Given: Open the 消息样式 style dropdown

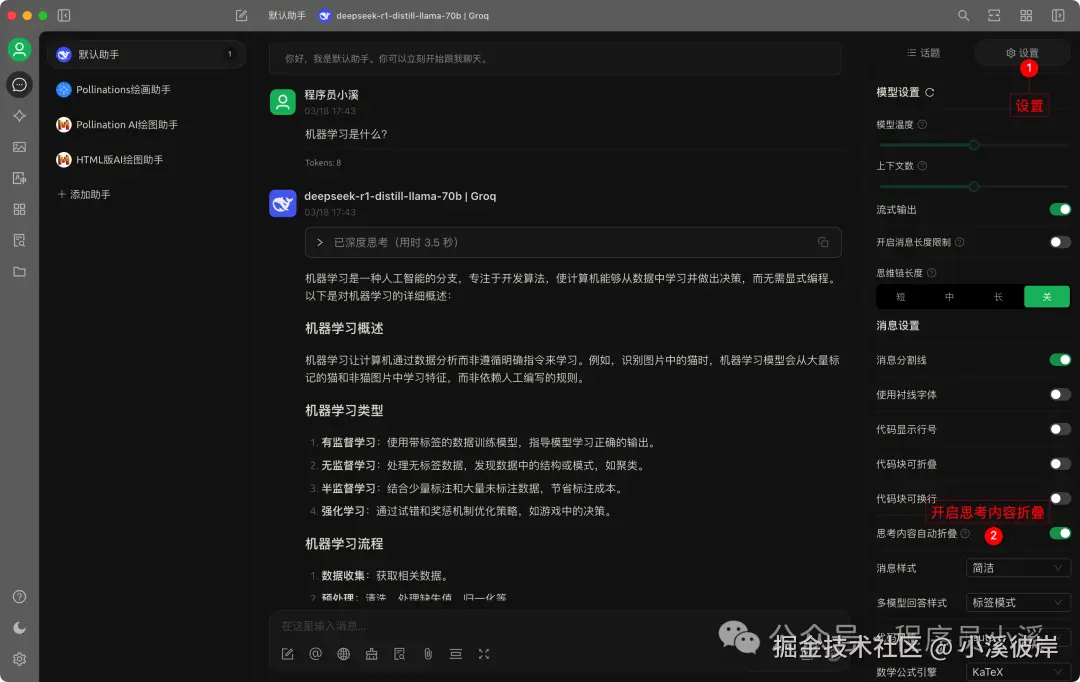Looking at the screenshot, I should [1017, 567].
